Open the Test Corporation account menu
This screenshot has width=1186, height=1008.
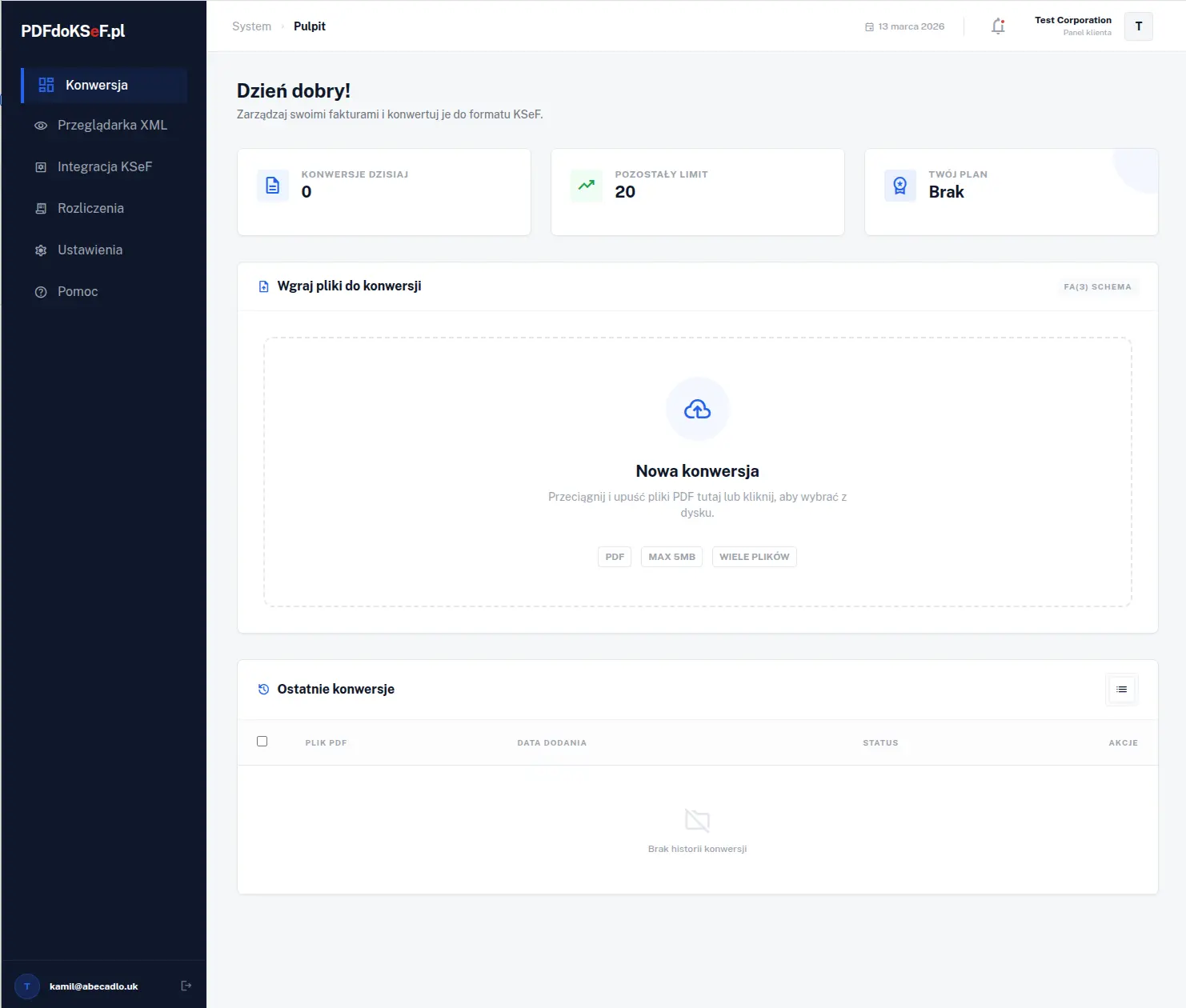(x=1072, y=26)
